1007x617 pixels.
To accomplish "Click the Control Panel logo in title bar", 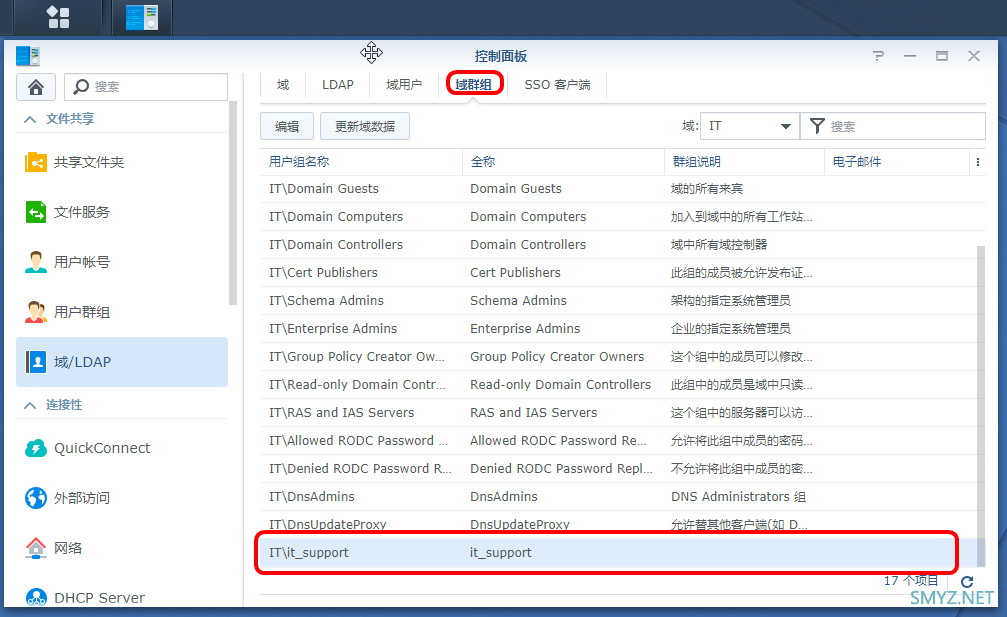I will 28,56.
